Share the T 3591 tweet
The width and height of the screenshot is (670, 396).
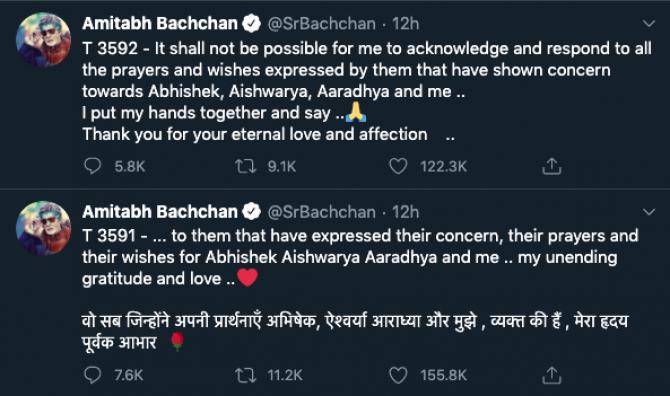pos(551,375)
